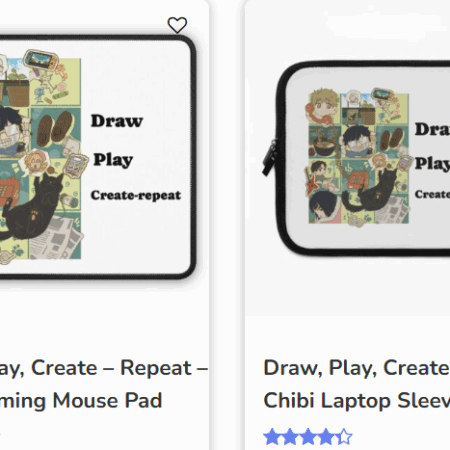Click the newspaper illustration on the mouse pad
450x450 pixels.
(57, 237)
